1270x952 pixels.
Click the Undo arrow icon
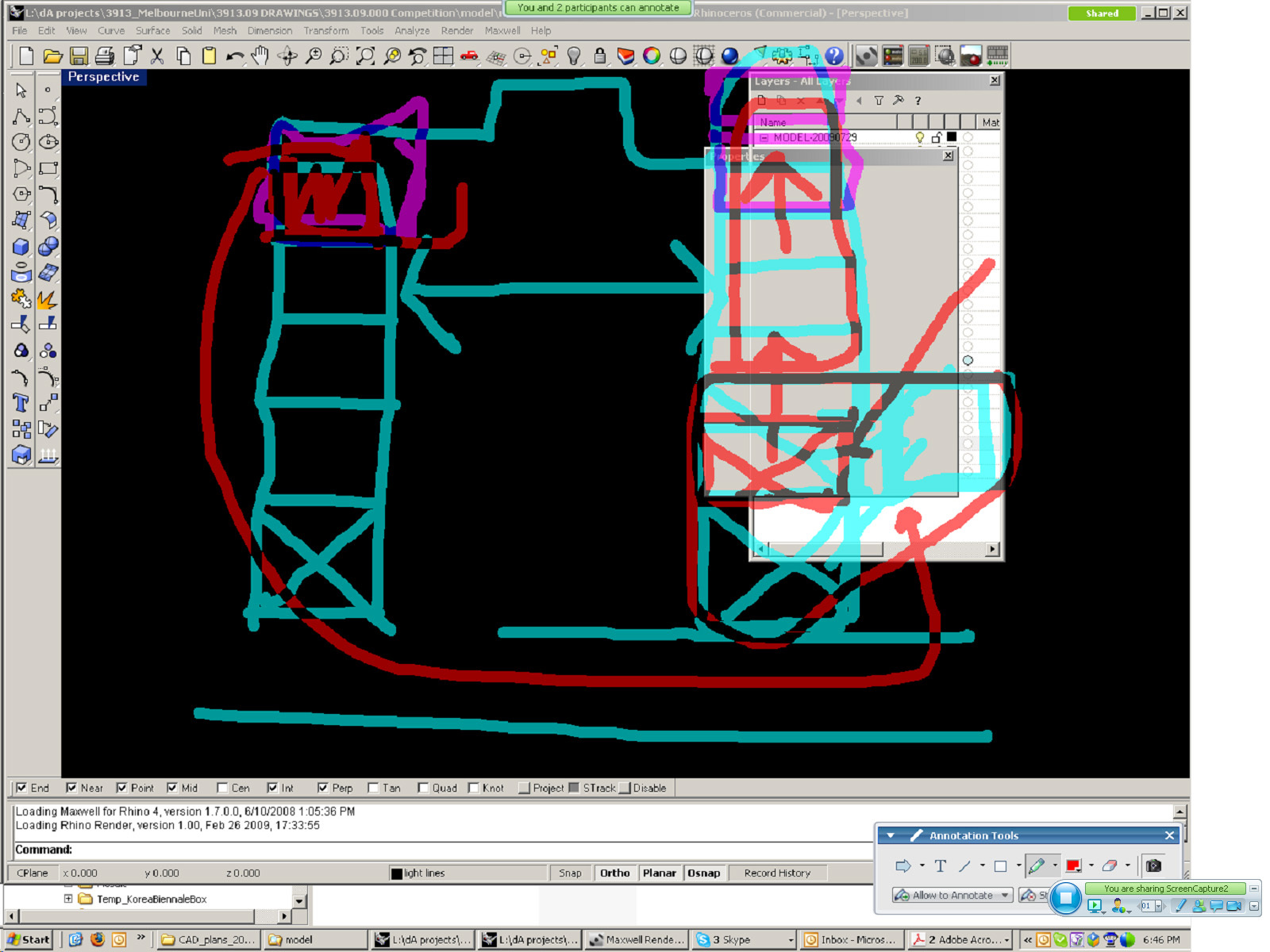pyautogui.click(x=235, y=56)
